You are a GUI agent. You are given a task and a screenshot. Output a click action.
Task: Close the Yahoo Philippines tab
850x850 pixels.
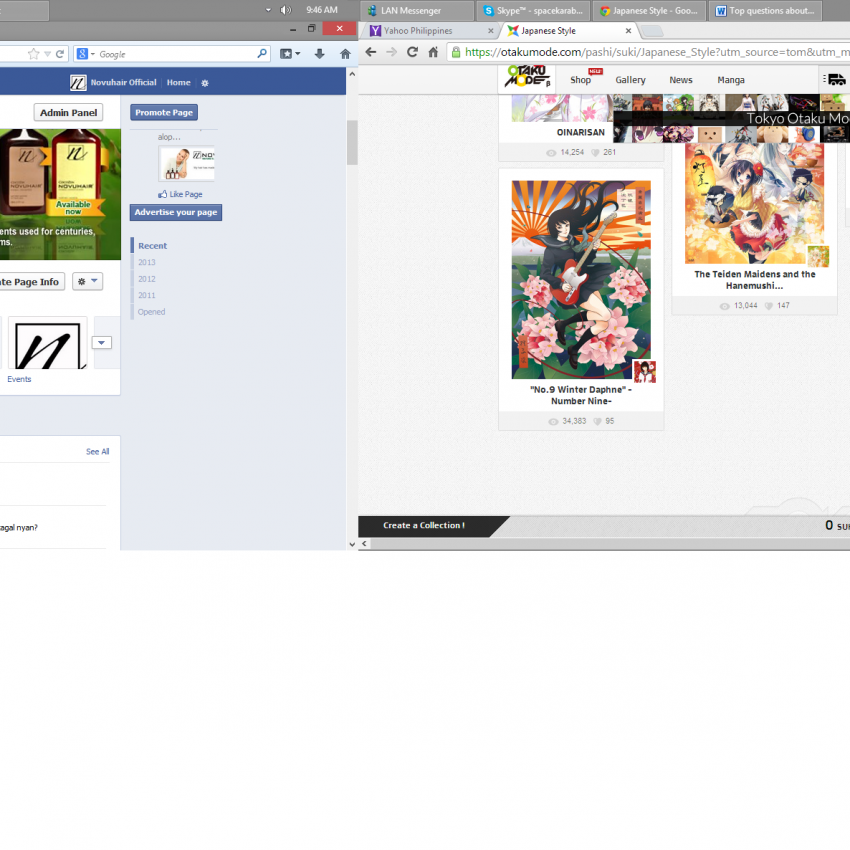pos(491,31)
